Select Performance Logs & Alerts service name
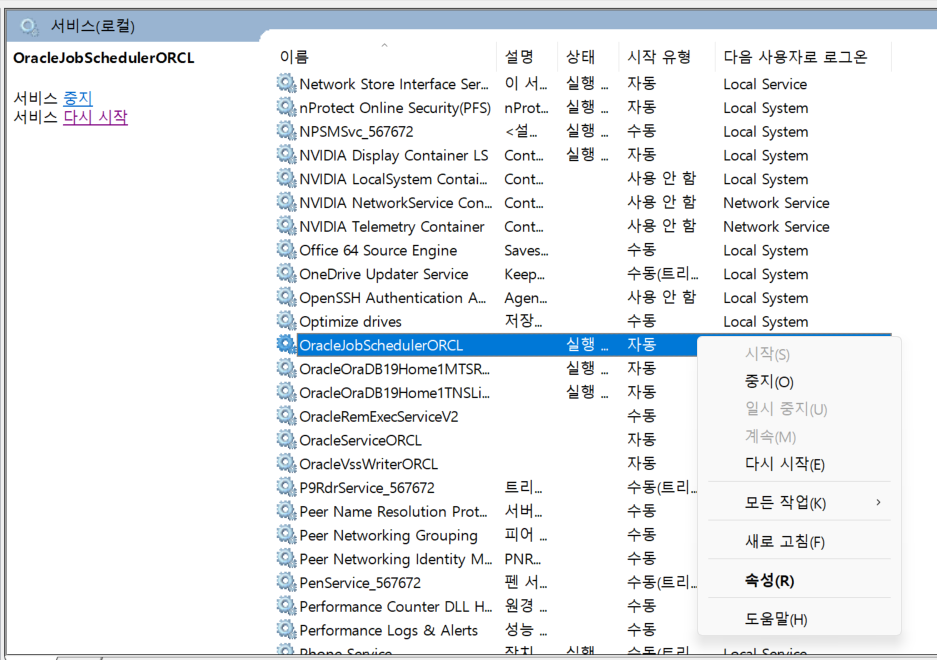Viewport: 937px width, 660px height. (388, 631)
